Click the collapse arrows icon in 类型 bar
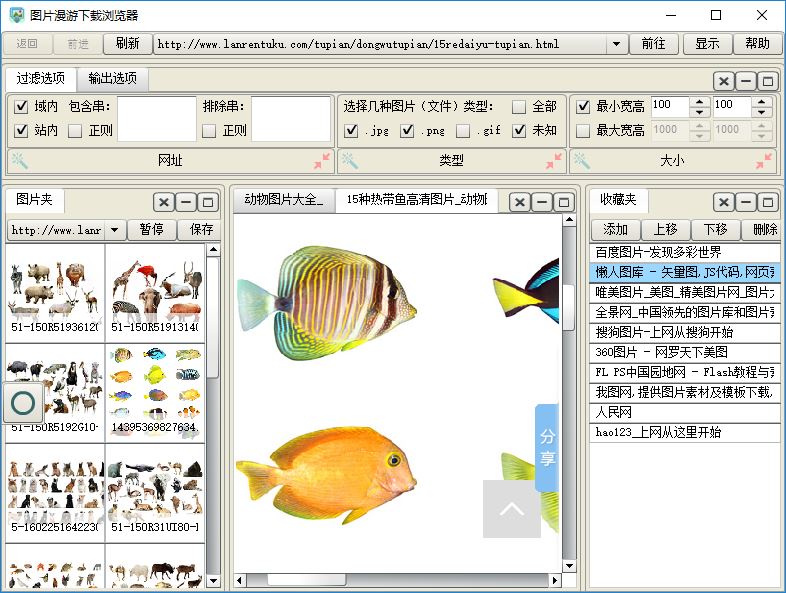Viewport: 786px width, 593px height. 553,161
